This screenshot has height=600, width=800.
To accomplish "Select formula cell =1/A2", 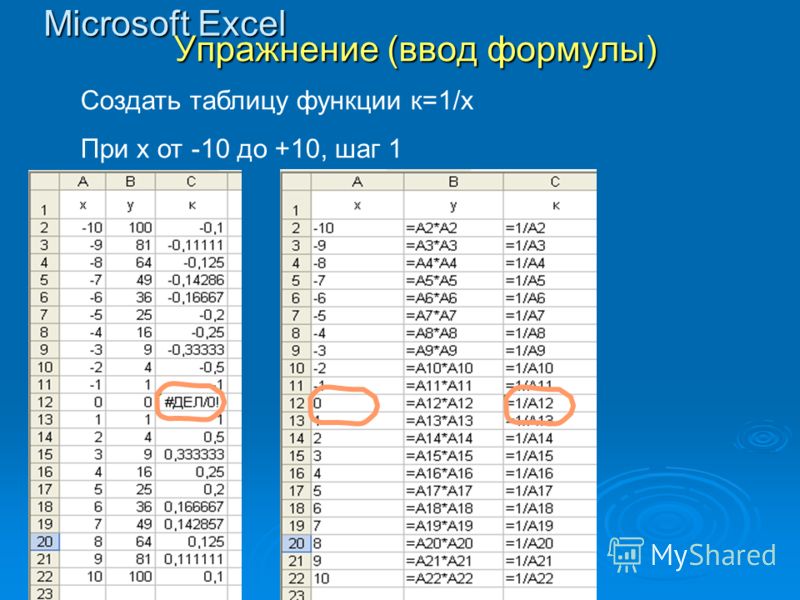I will click(549, 228).
